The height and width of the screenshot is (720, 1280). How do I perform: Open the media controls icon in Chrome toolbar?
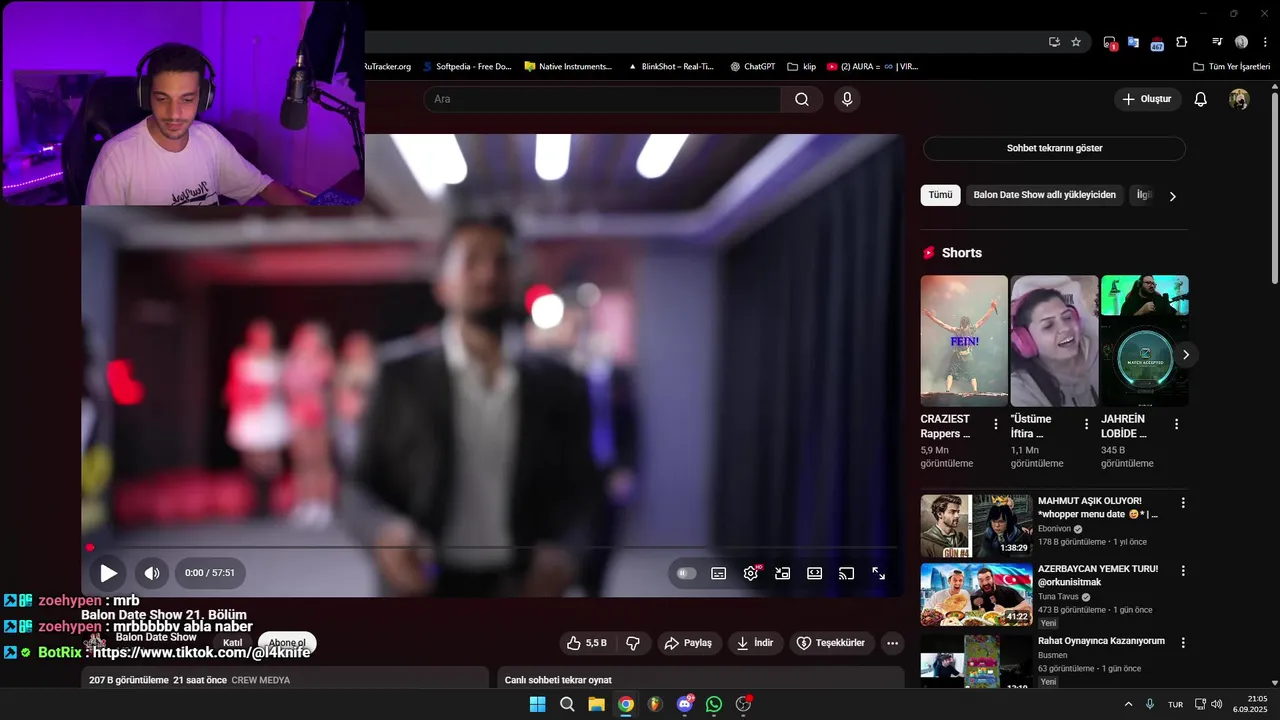coord(1217,42)
